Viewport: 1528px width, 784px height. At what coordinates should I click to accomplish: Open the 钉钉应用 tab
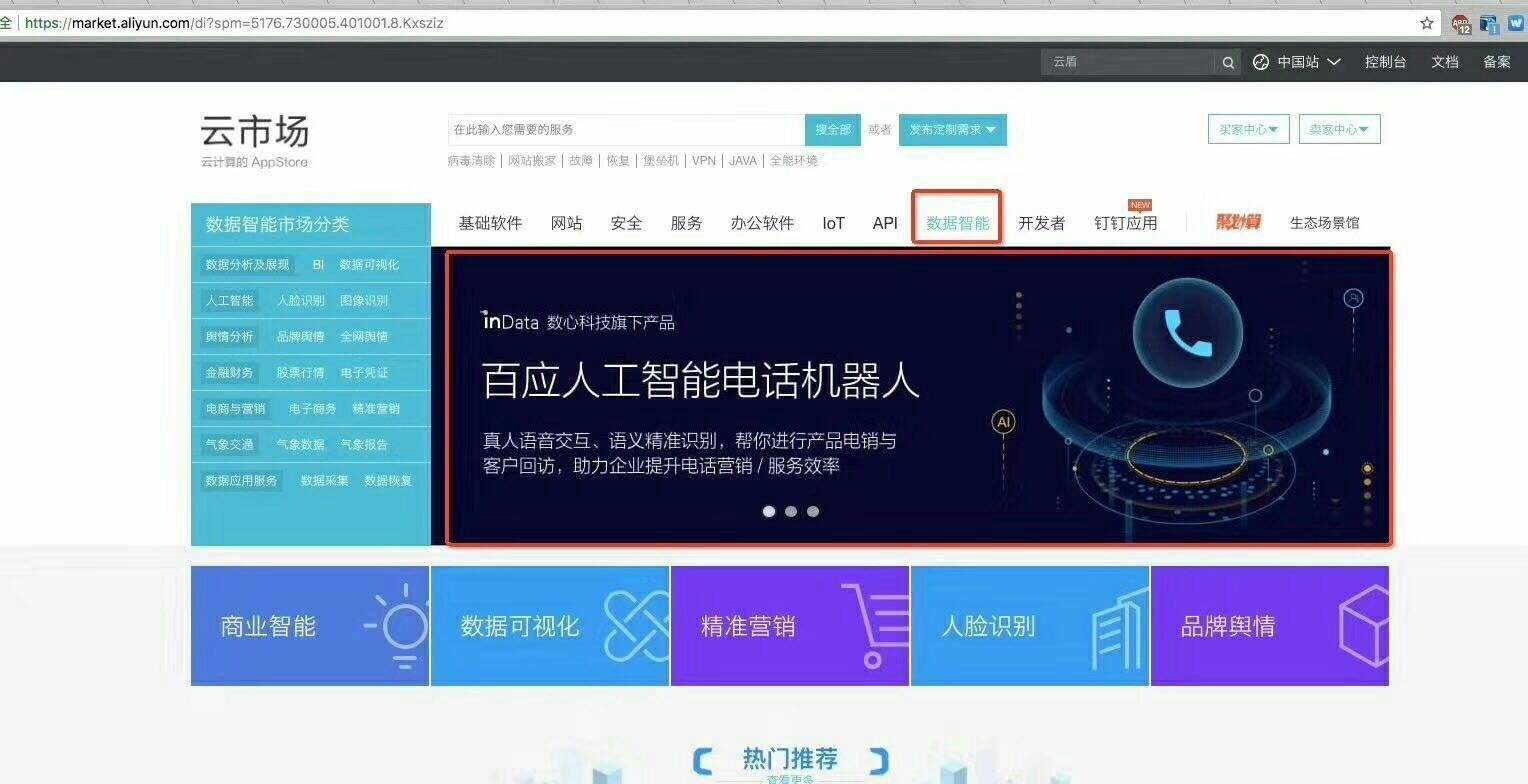click(x=1125, y=223)
